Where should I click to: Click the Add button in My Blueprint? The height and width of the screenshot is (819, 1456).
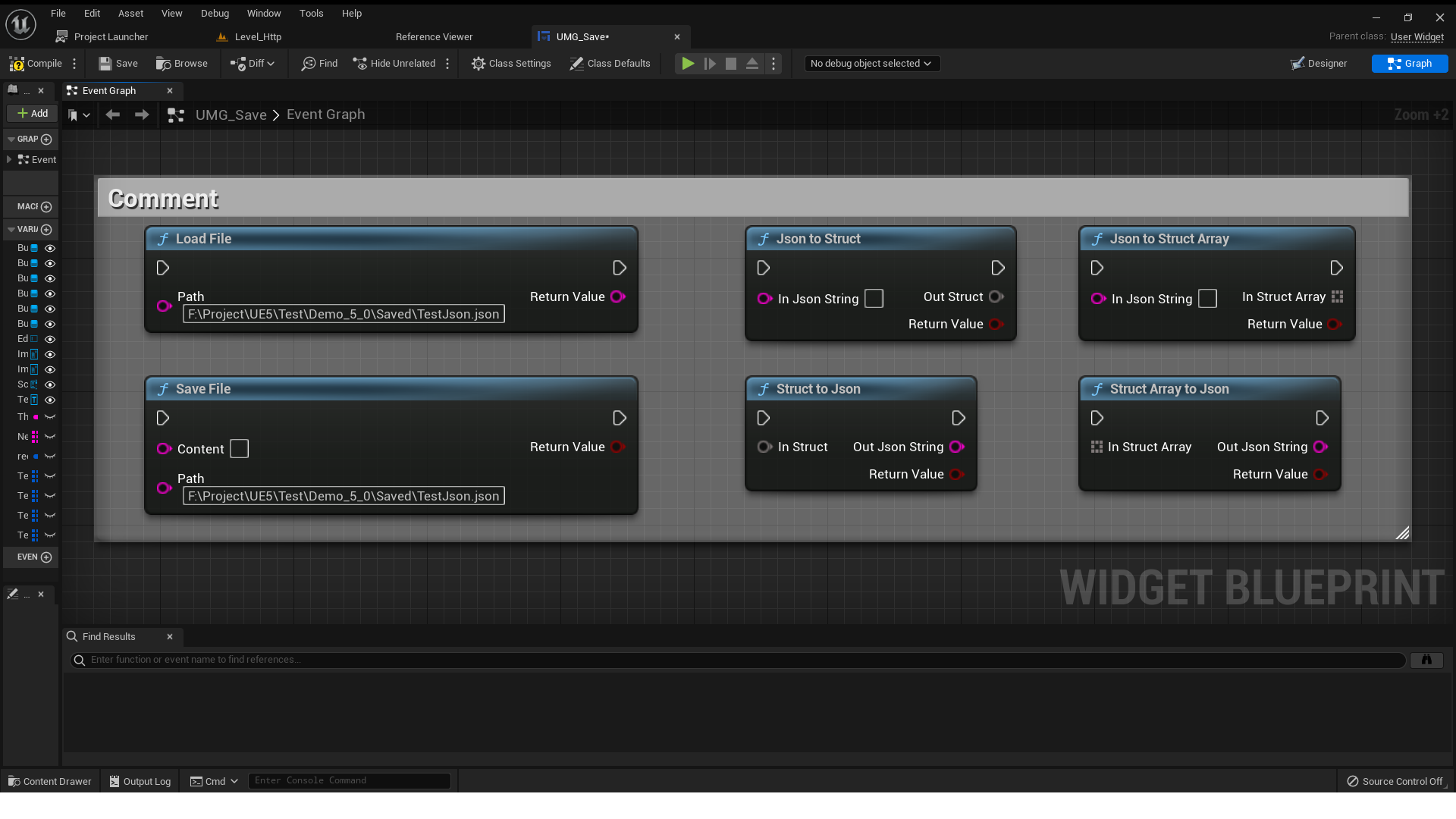tap(33, 113)
